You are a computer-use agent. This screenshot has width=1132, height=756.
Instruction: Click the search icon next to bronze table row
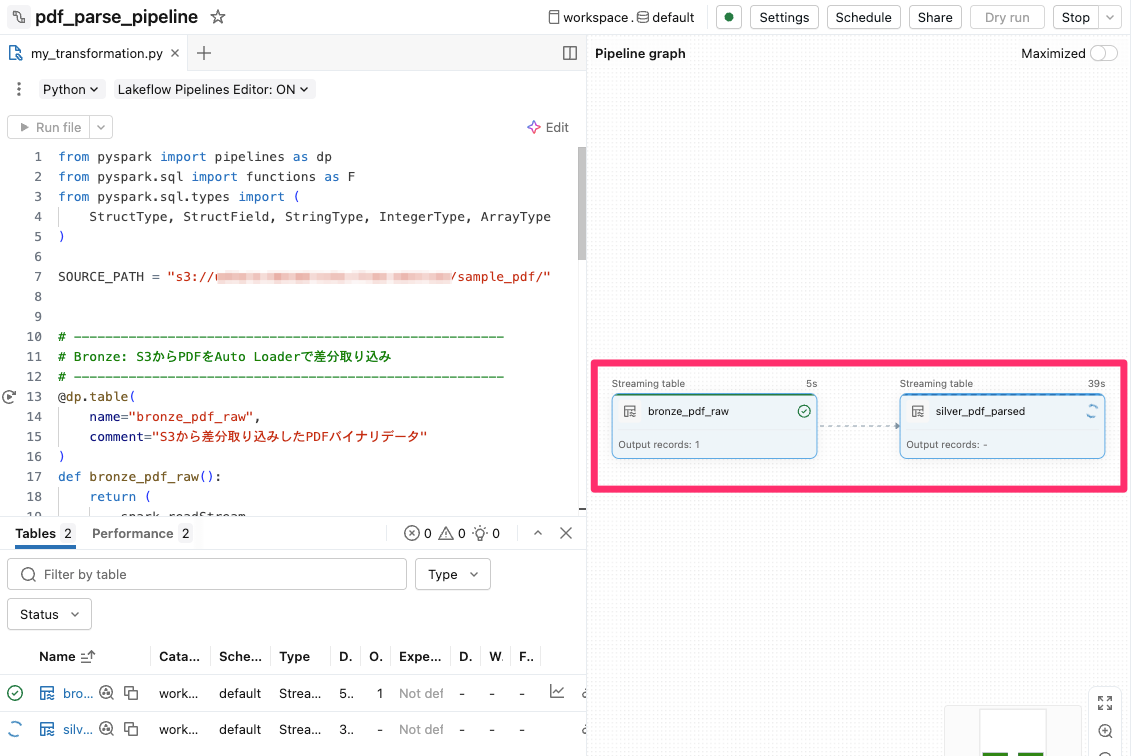click(x=106, y=692)
